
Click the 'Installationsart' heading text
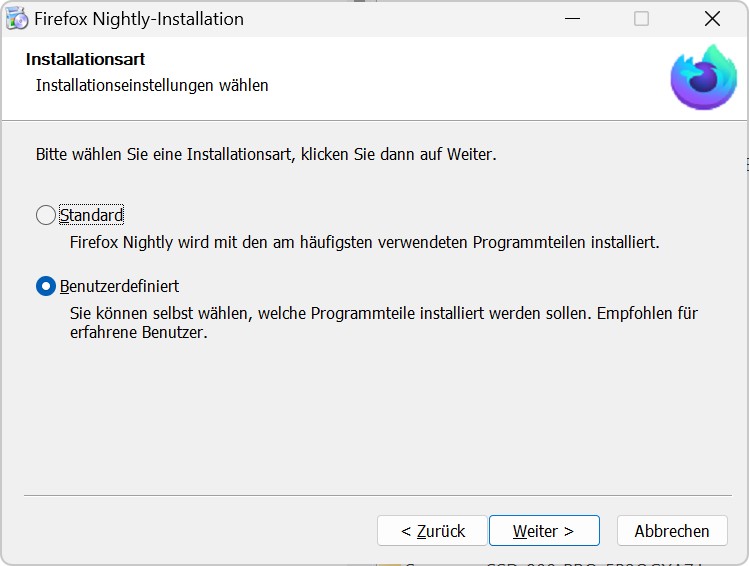(x=86, y=59)
